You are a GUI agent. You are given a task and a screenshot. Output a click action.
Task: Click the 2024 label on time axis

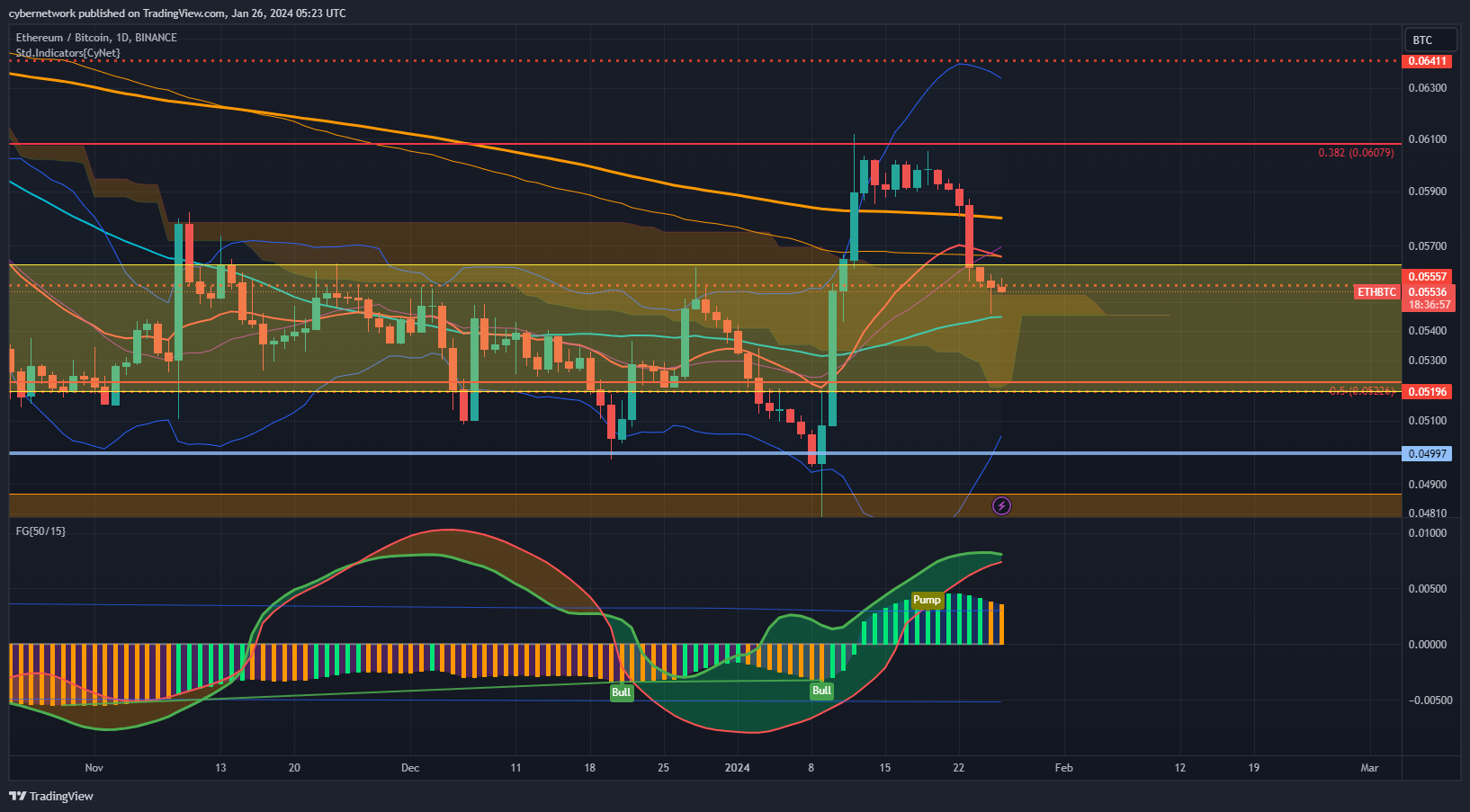pos(738,768)
